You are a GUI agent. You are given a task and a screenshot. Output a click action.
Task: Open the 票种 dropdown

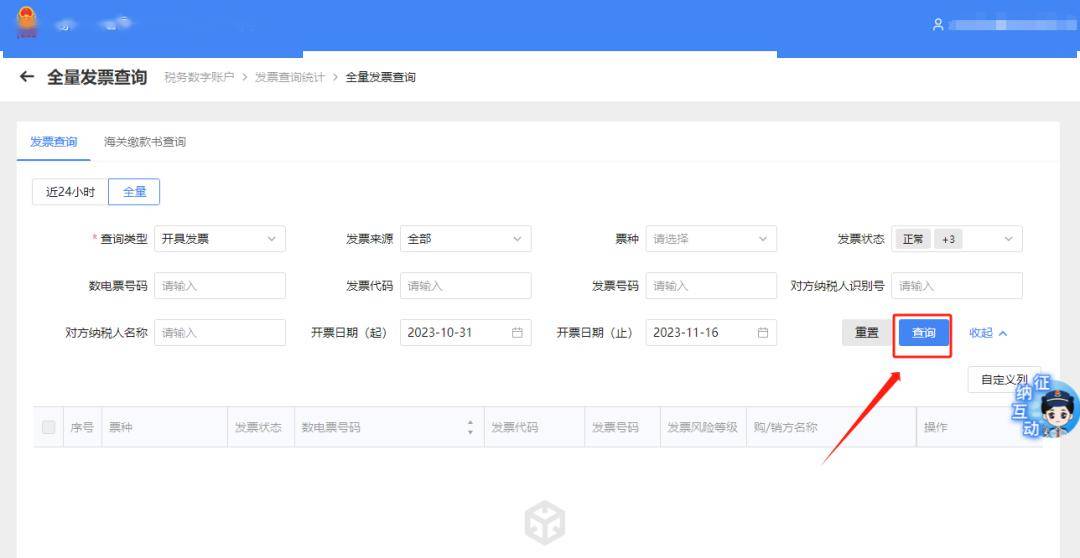[x=711, y=239]
